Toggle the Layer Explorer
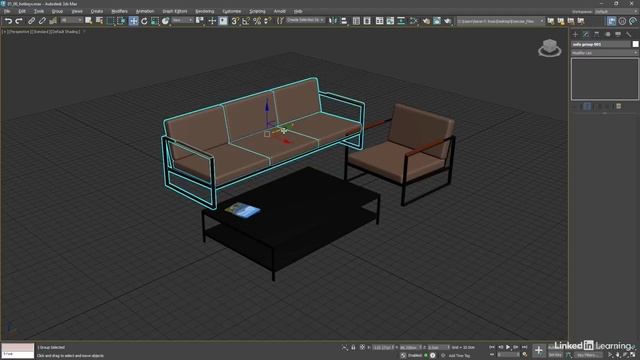The width and height of the screenshot is (640, 360). [x=367, y=21]
